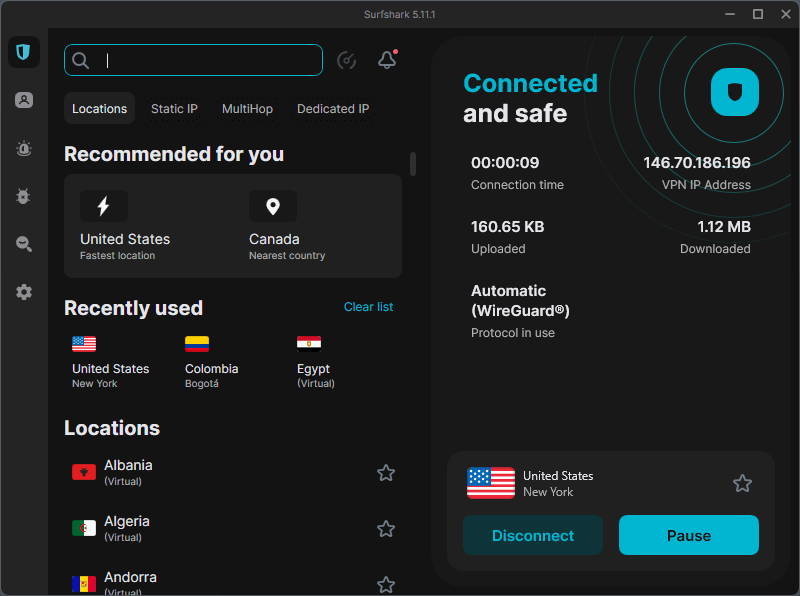Click the locations list scrollbar
The height and width of the screenshot is (596, 800).
point(413,164)
